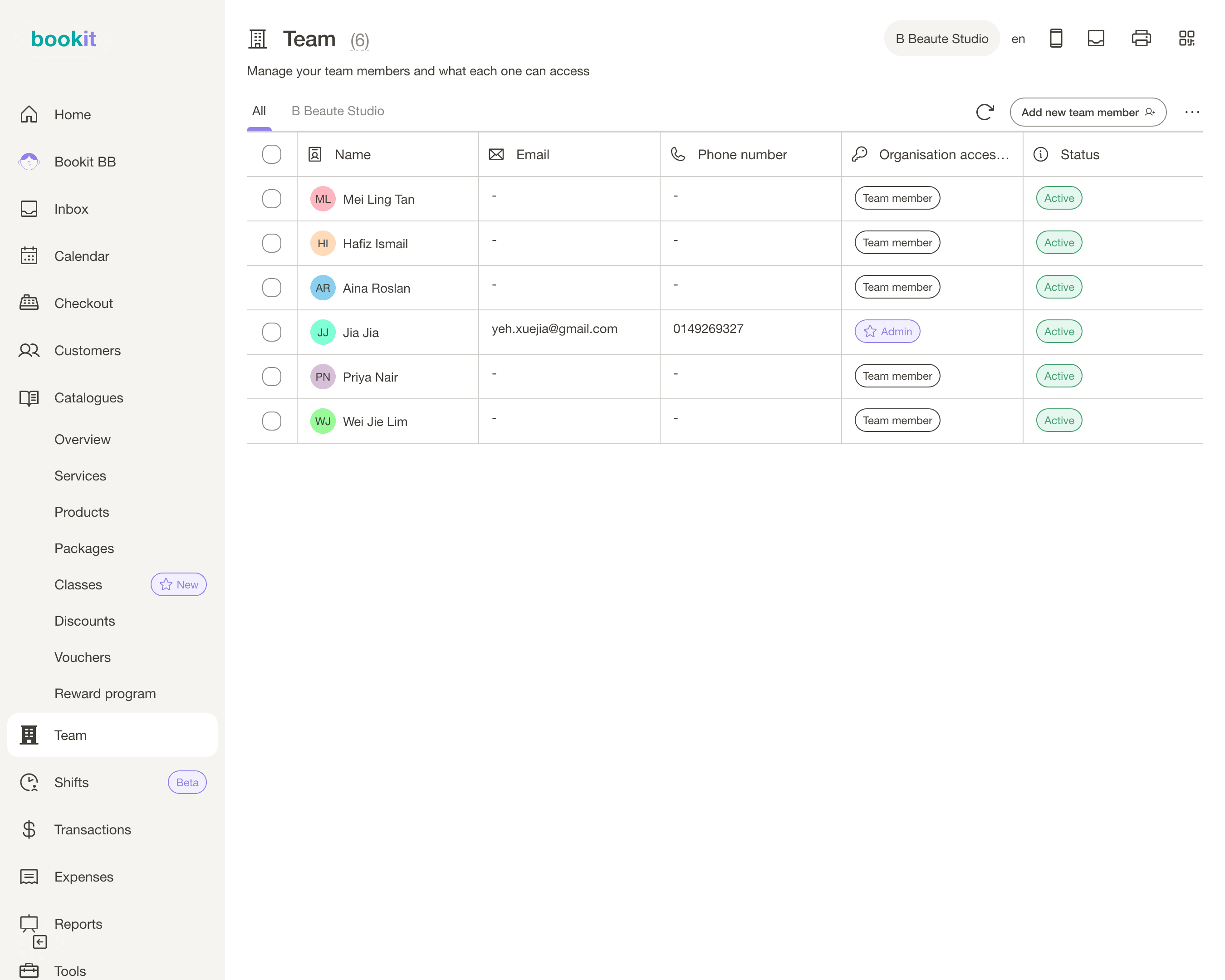Screen dimensions: 1225x980
Task: Click email yeh.xuejia@gmail.com
Action: click(x=554, y=328)
